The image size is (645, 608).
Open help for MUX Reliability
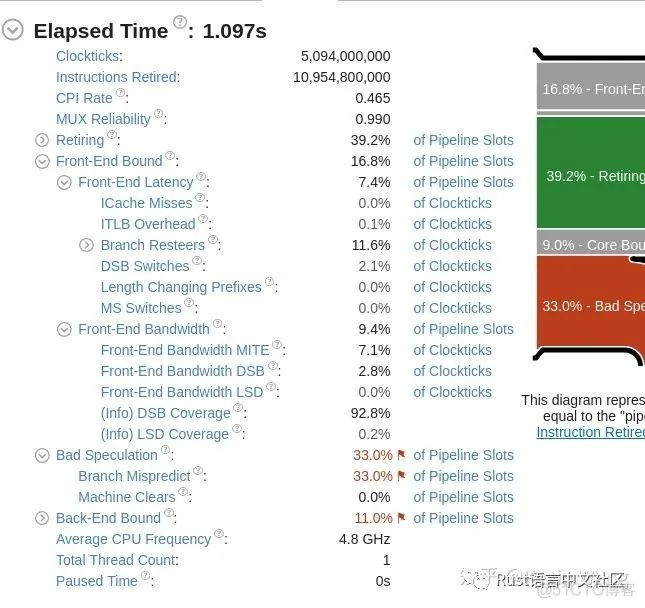(x=159, y=116)
